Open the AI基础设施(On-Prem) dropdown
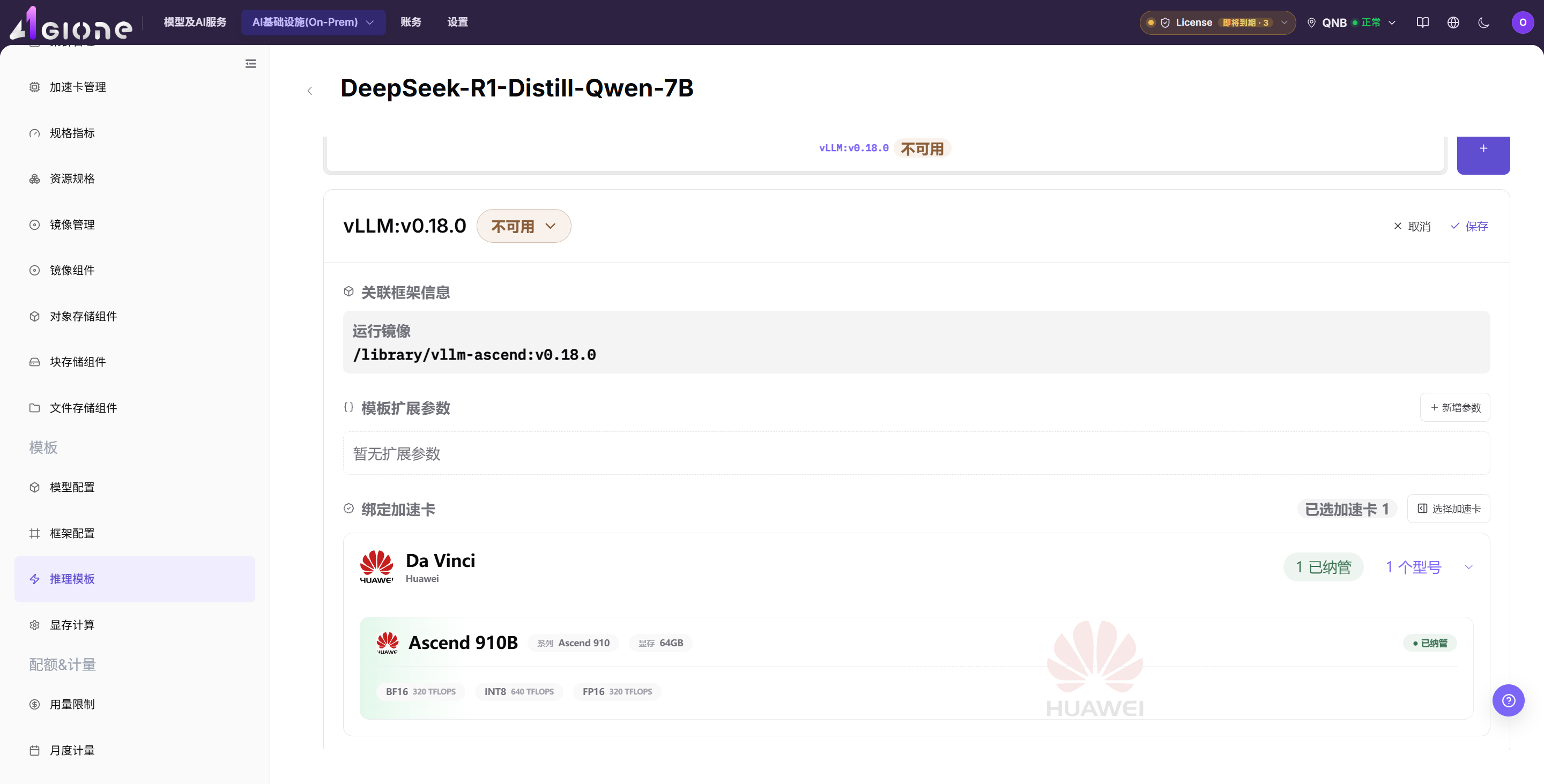 [x=314, y=22]
